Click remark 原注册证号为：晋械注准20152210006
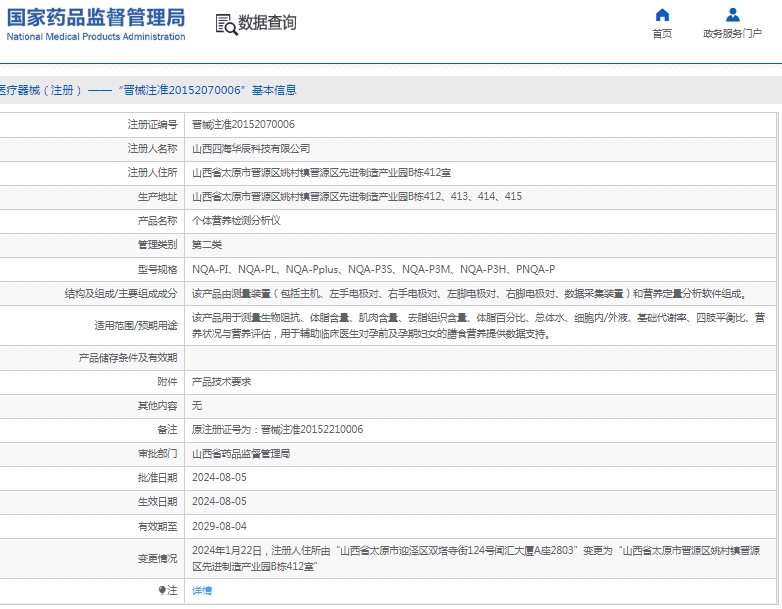782x609 pixels. [277, 429]
